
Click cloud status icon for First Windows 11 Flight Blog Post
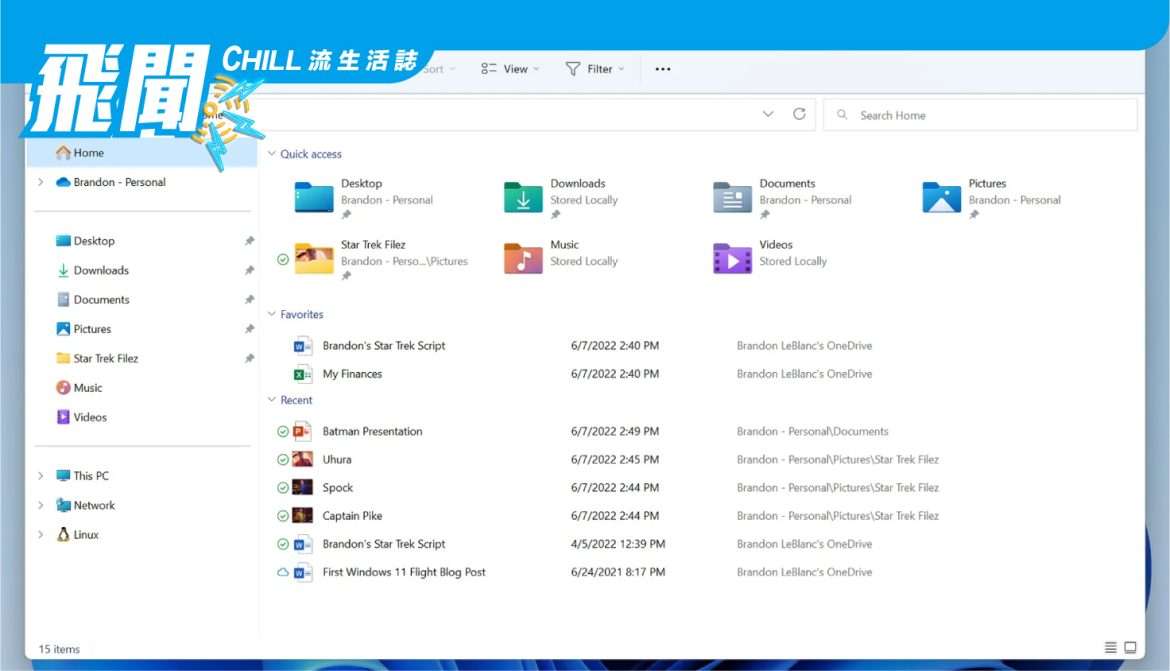click(283, 572)
